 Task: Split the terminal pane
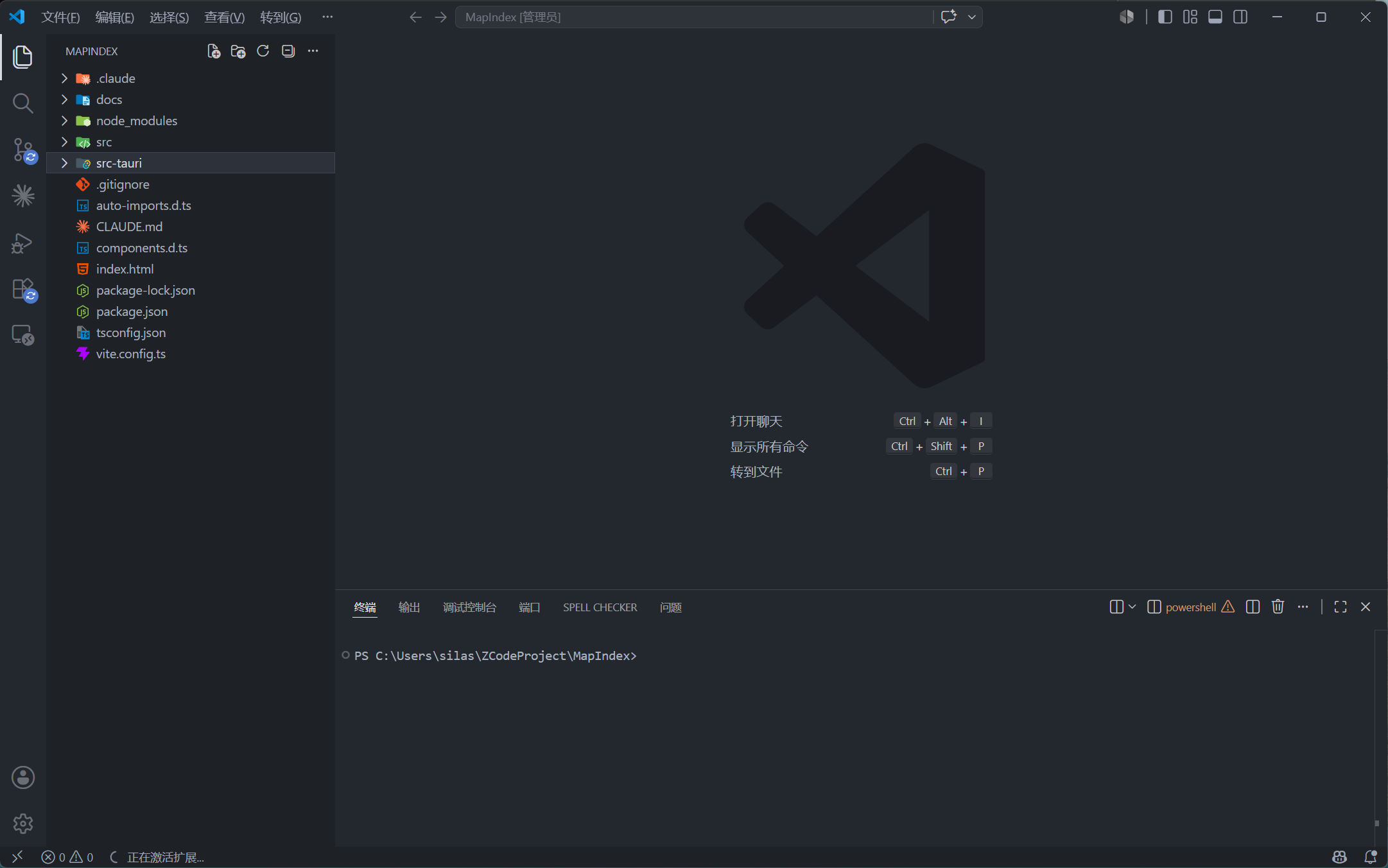(1253, 607)
